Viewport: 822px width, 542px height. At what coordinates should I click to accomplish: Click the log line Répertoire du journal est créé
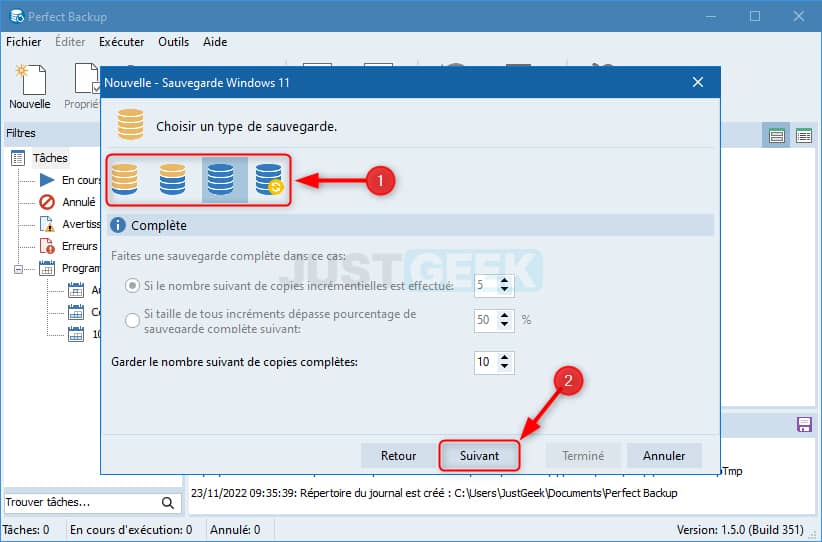pos(434,493)
